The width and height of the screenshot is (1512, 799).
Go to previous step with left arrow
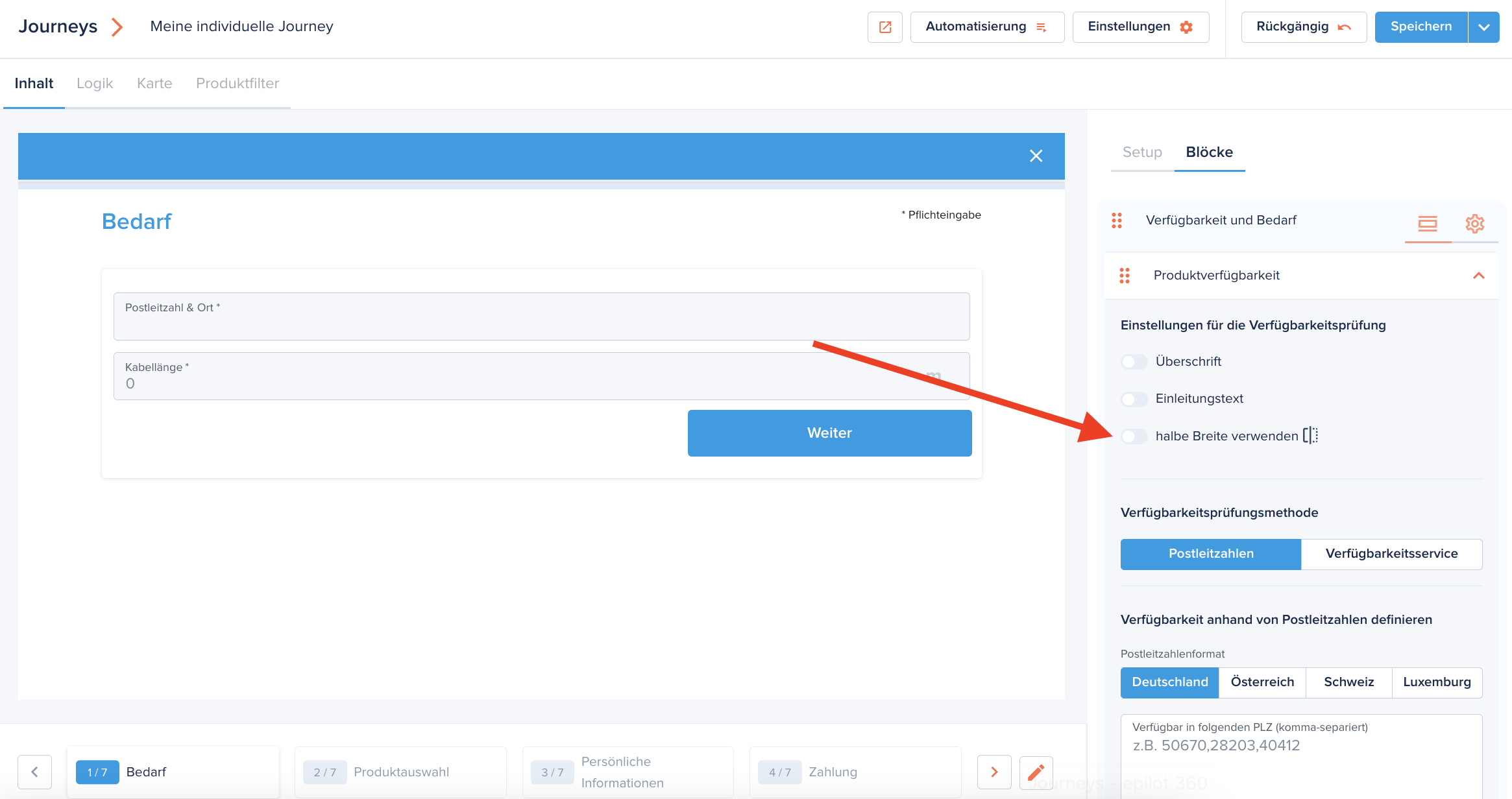(34, 772)
